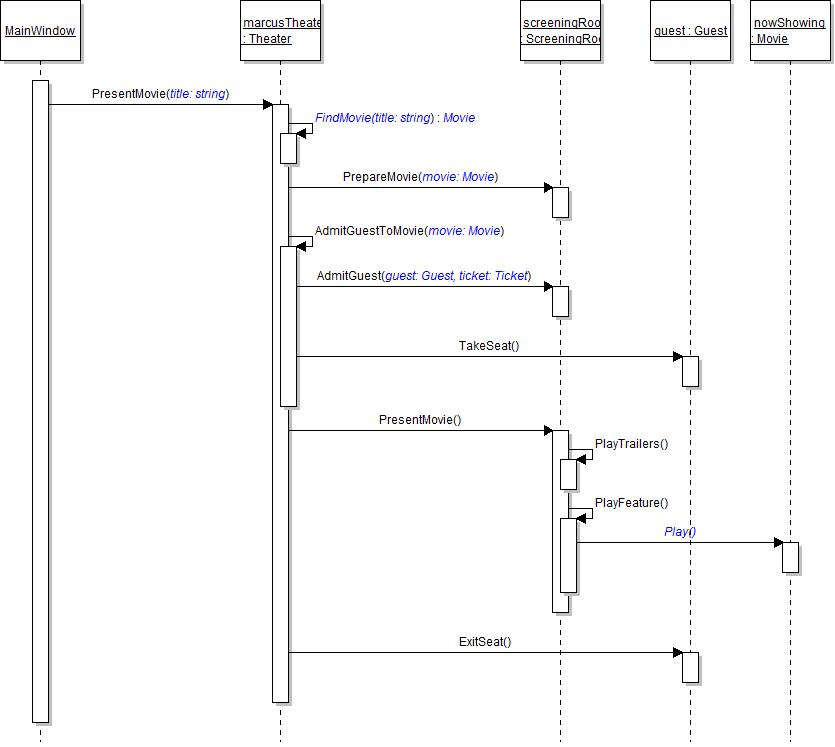
Task: Click the guest activation box under TakeSeat()
Action: pyautogui.click(x=690, y=371)
